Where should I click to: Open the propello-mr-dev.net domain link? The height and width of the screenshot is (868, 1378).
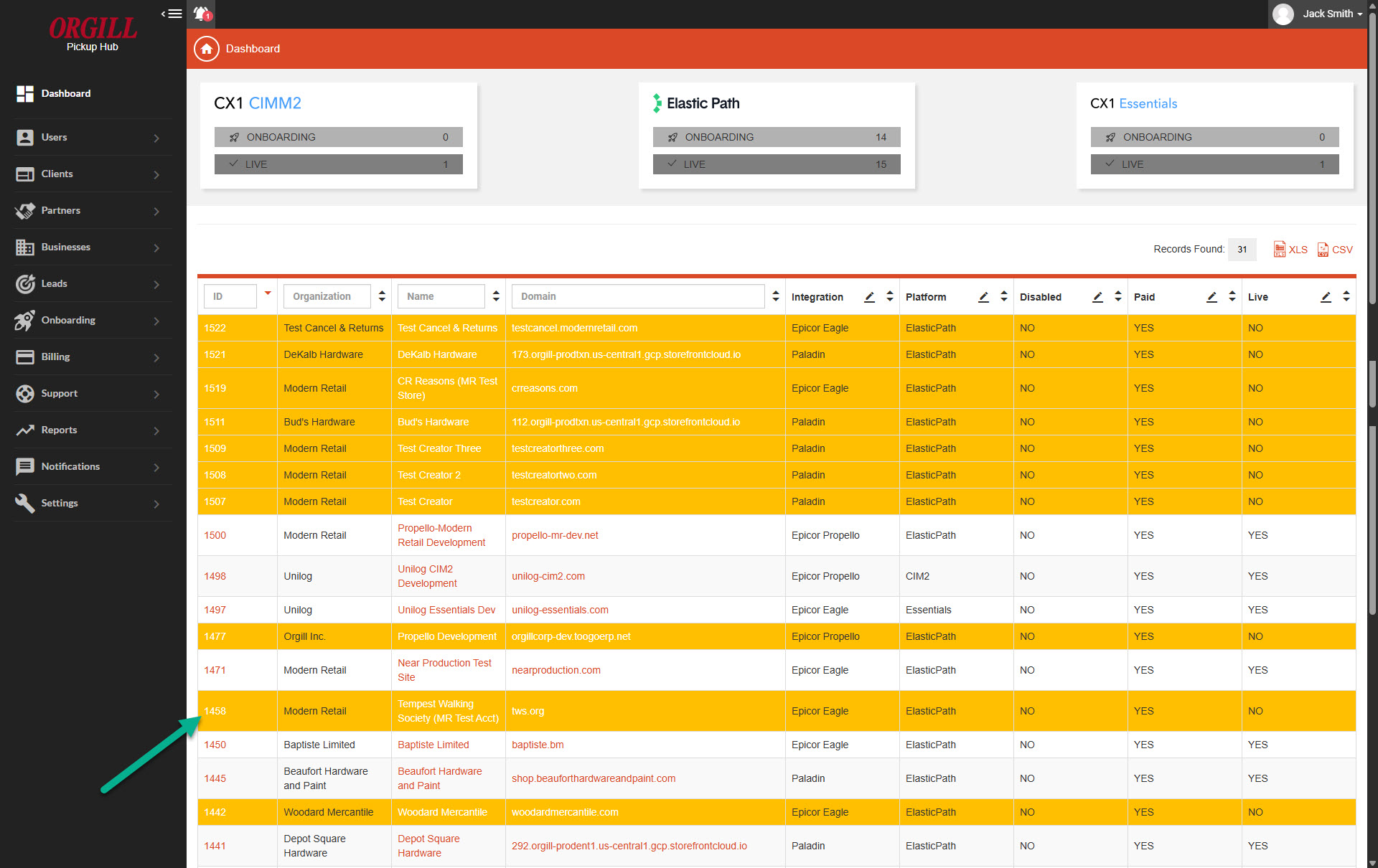555,535
